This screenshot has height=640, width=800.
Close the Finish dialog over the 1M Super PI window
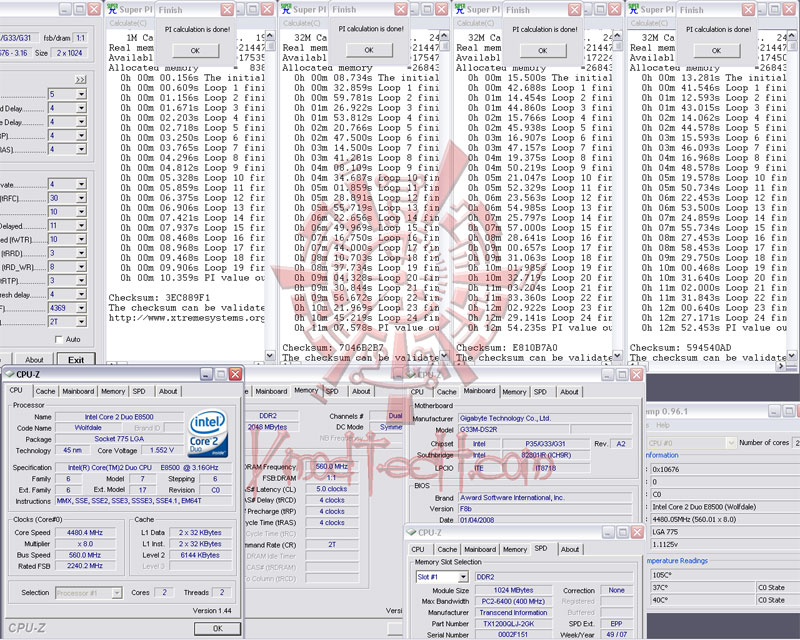227,10
